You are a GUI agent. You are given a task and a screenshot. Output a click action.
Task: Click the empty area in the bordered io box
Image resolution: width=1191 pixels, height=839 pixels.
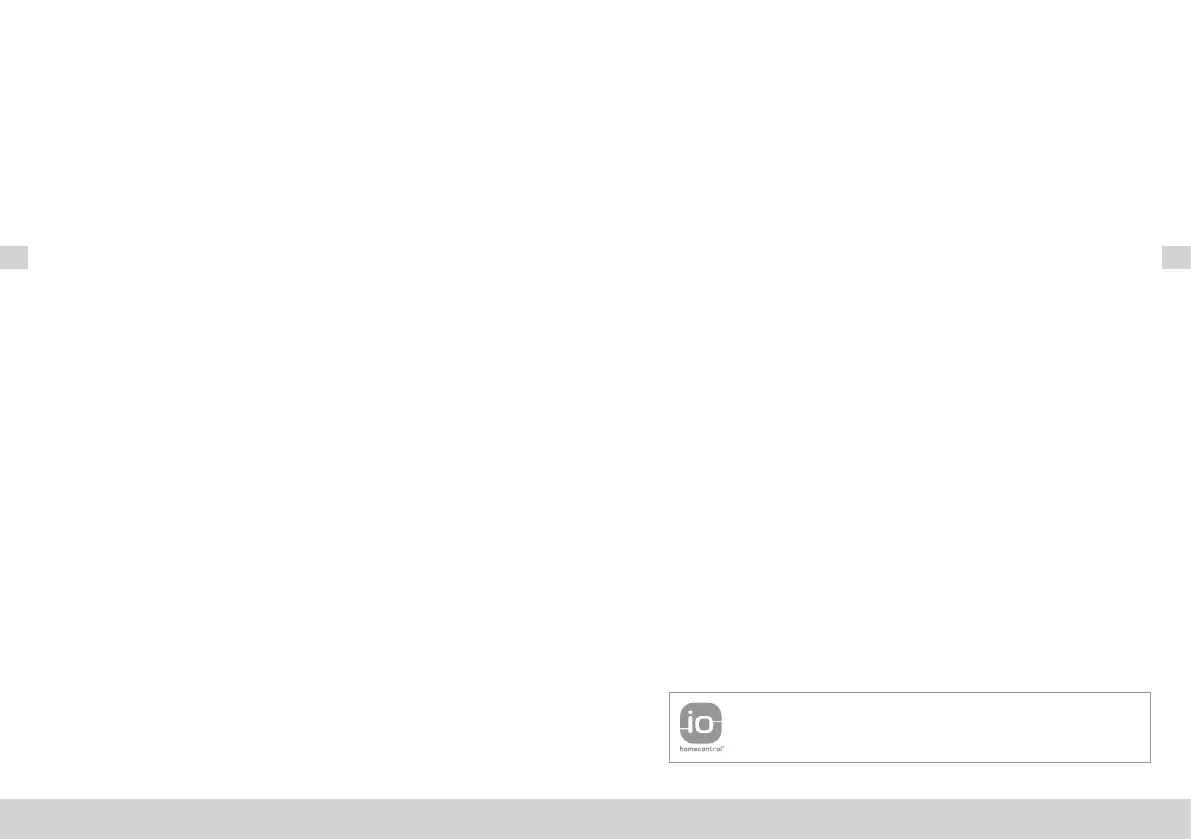tap(938, 727)
